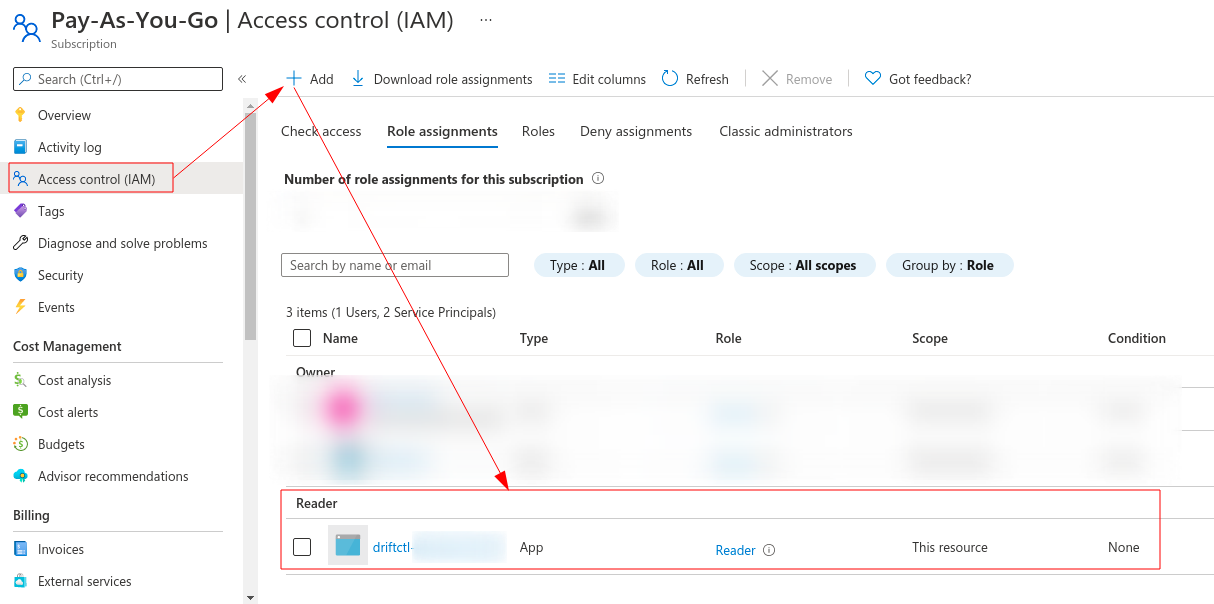
Task: Open the Edit columns tool
Action: tap(597, 78)
